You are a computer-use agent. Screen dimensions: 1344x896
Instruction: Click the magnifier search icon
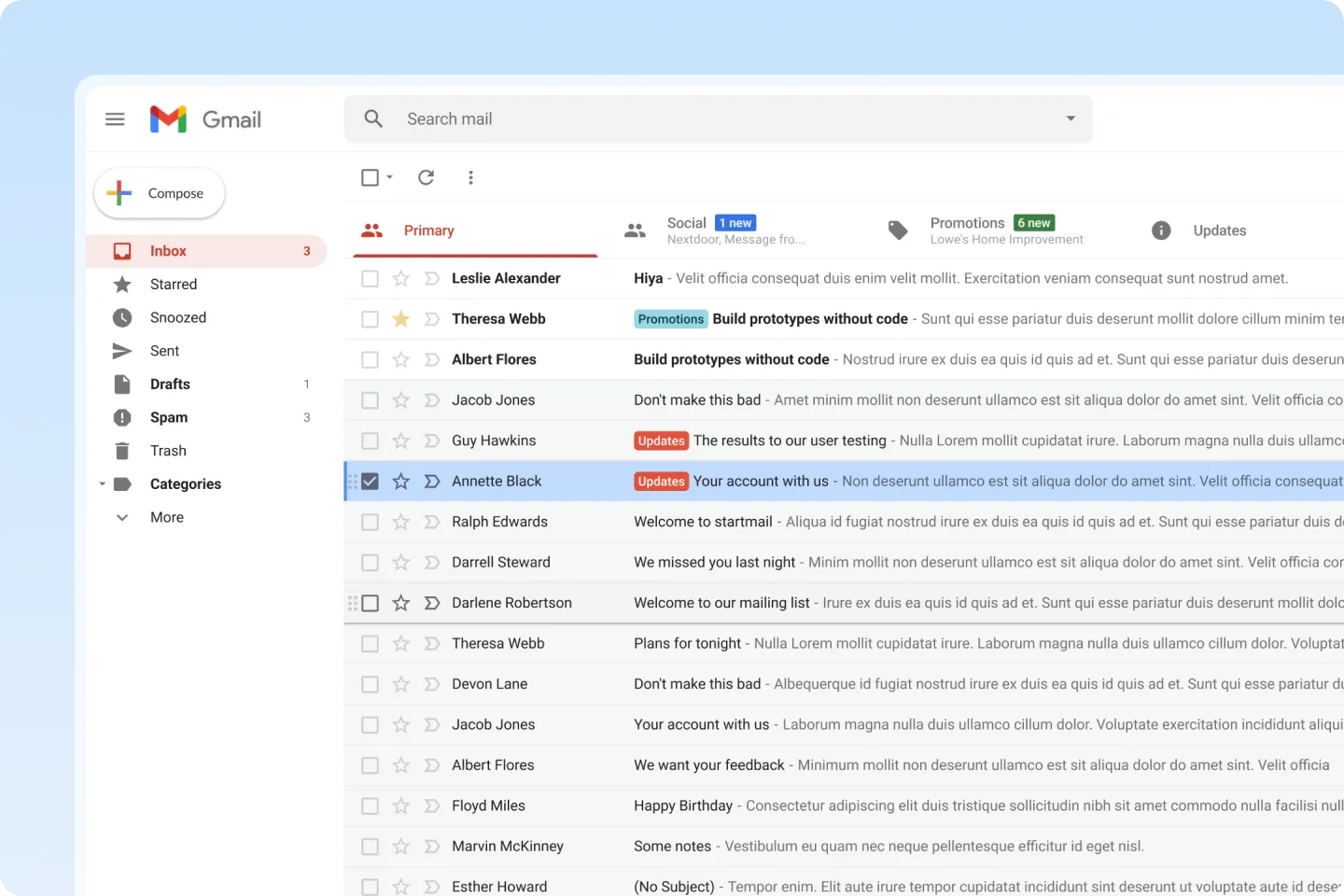(373, 119)
